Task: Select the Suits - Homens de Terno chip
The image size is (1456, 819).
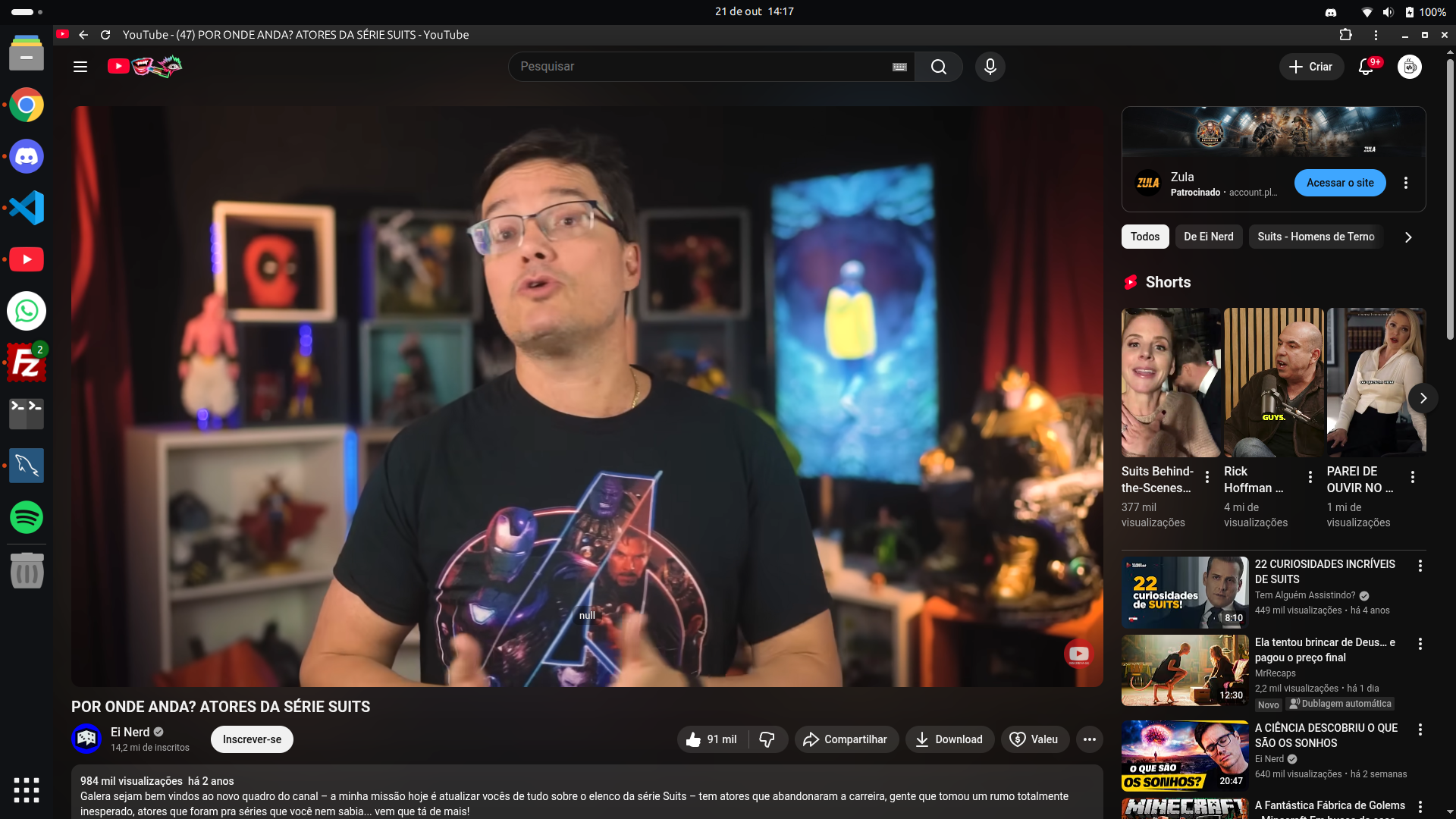Action: (1316, 237)
